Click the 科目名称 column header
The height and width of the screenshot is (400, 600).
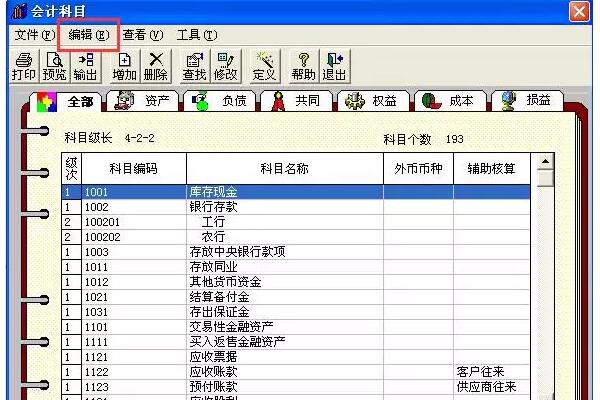click(x=284, y=168)
